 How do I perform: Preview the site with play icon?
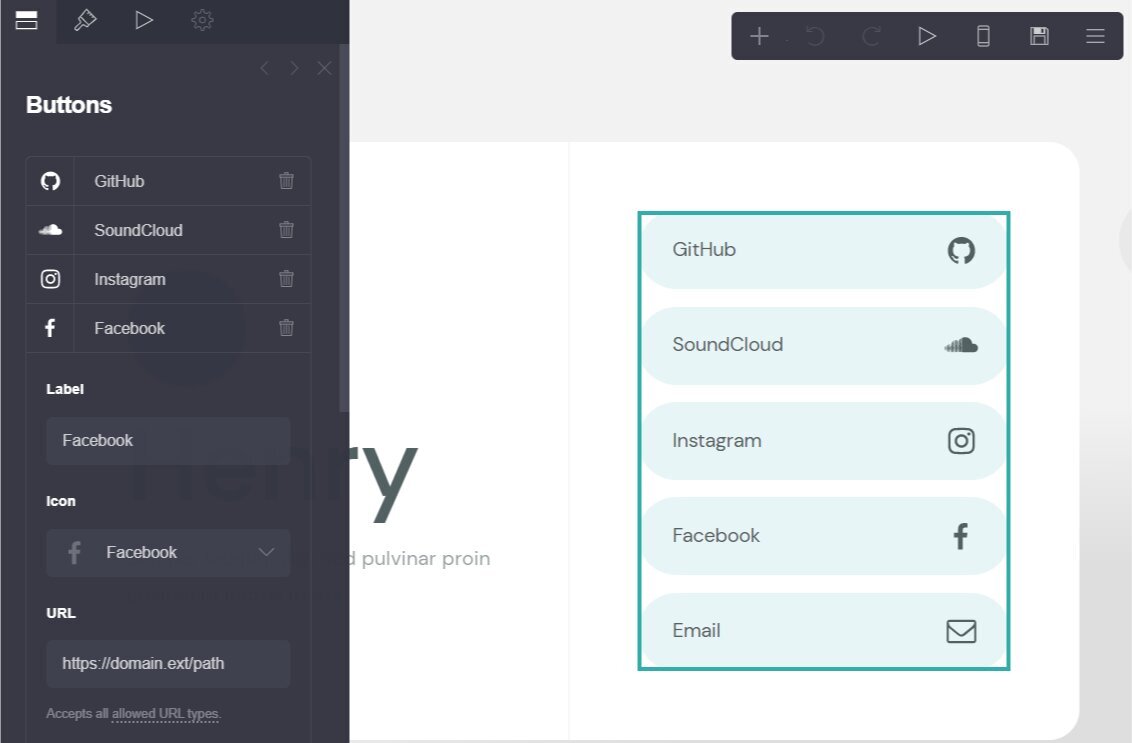927,36
